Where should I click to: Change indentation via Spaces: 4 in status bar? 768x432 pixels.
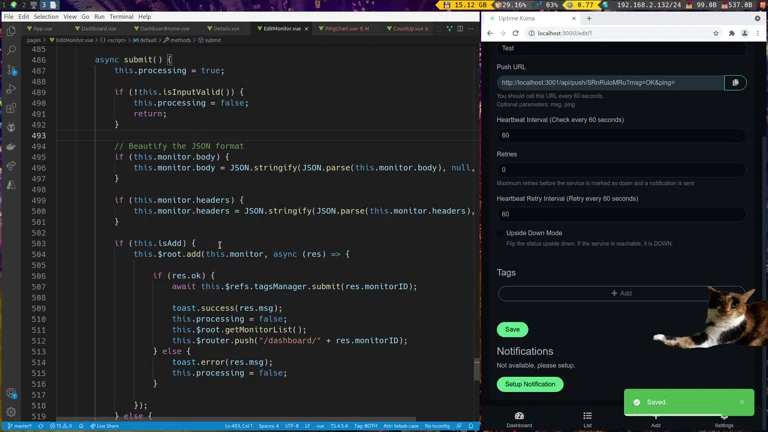[269, 426]
